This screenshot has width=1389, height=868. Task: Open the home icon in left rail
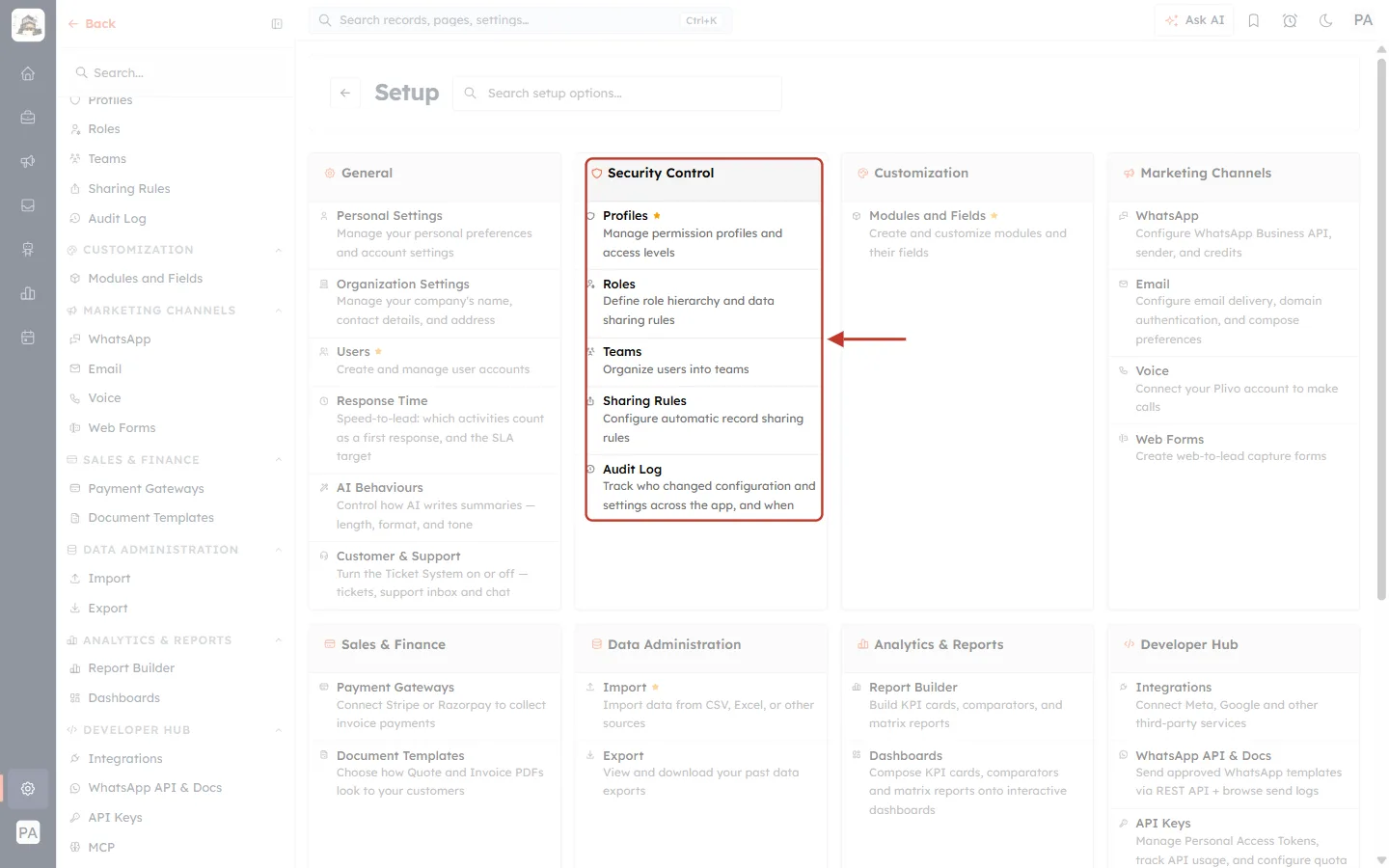(x=28, y=73)
